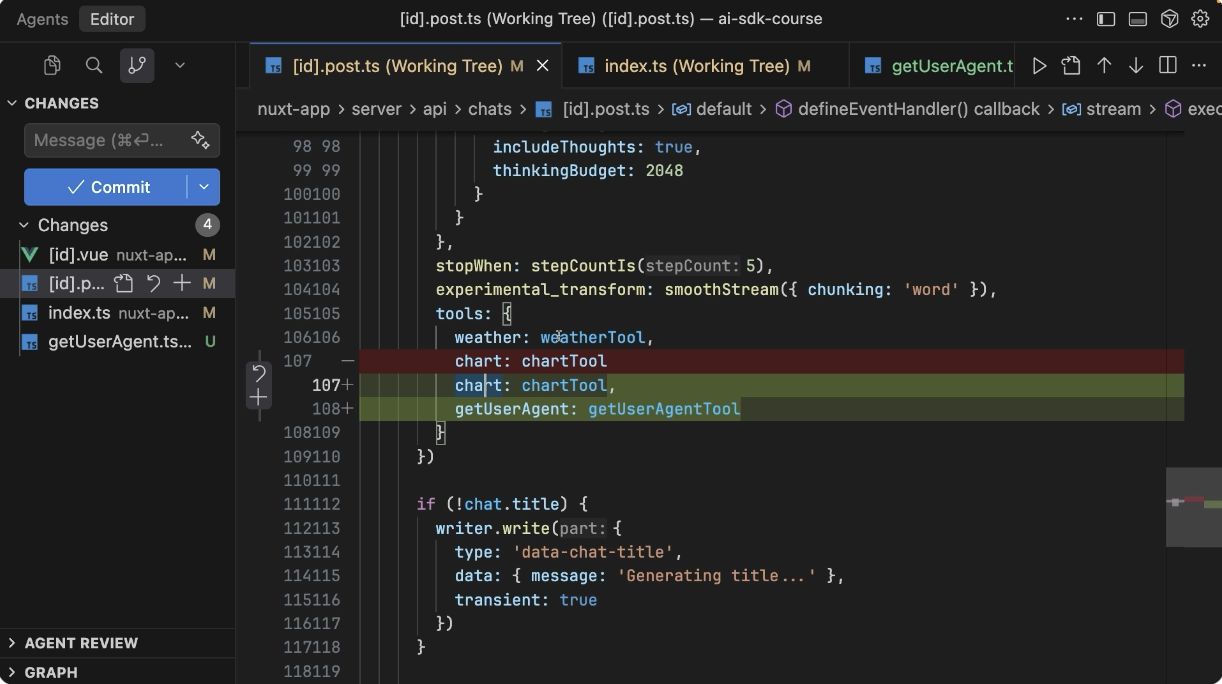Select getUserAgent.ts... untracked file
The width and height of the screenshot is (1222, 684).
tap(118, 342)
